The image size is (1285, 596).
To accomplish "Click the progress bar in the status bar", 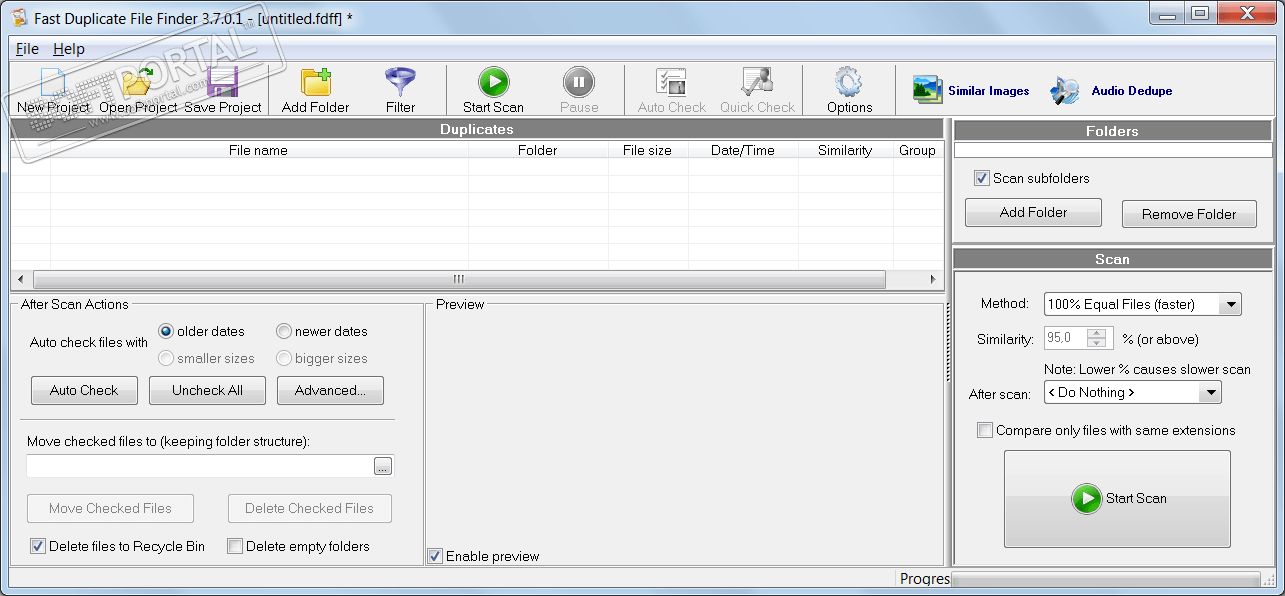I will point(1105,578).
